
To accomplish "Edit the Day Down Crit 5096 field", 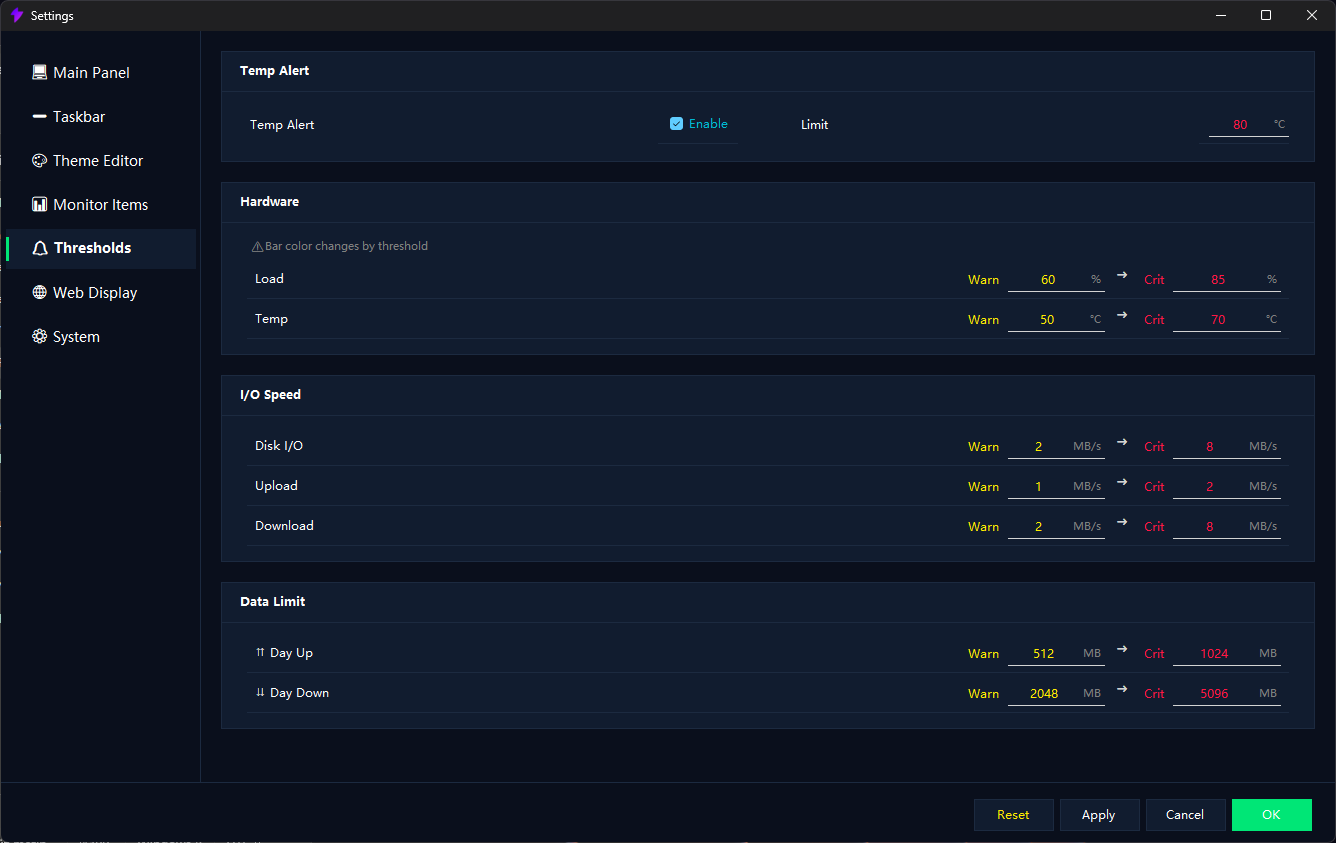I will 1227,693.
